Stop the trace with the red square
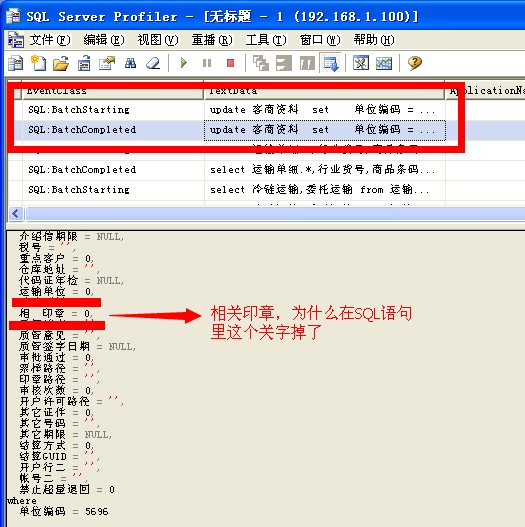This screenshot has width=525, height=527. (230, 63)
